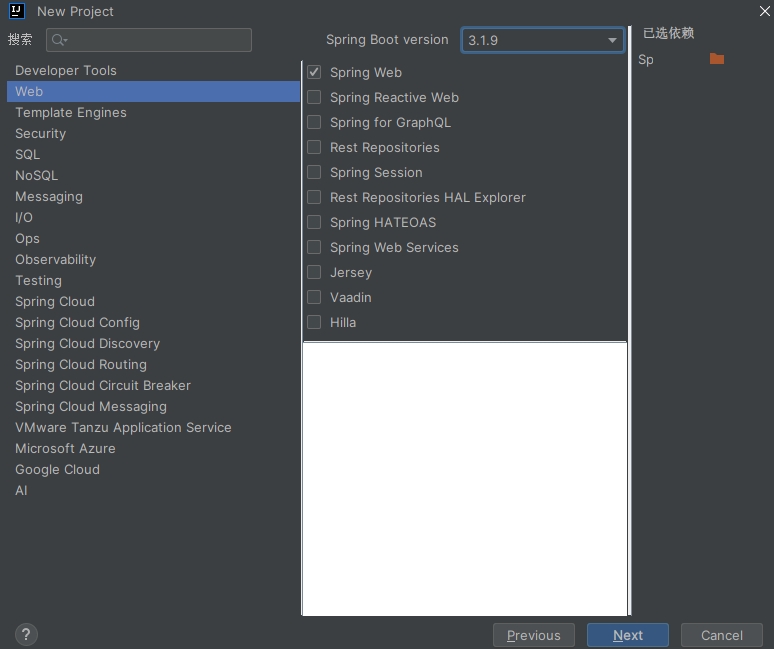The height and width of the screenshot is (649, 774).
Task: Select Spring Cloud Circuit Breaker
Action: click(153, 385)
